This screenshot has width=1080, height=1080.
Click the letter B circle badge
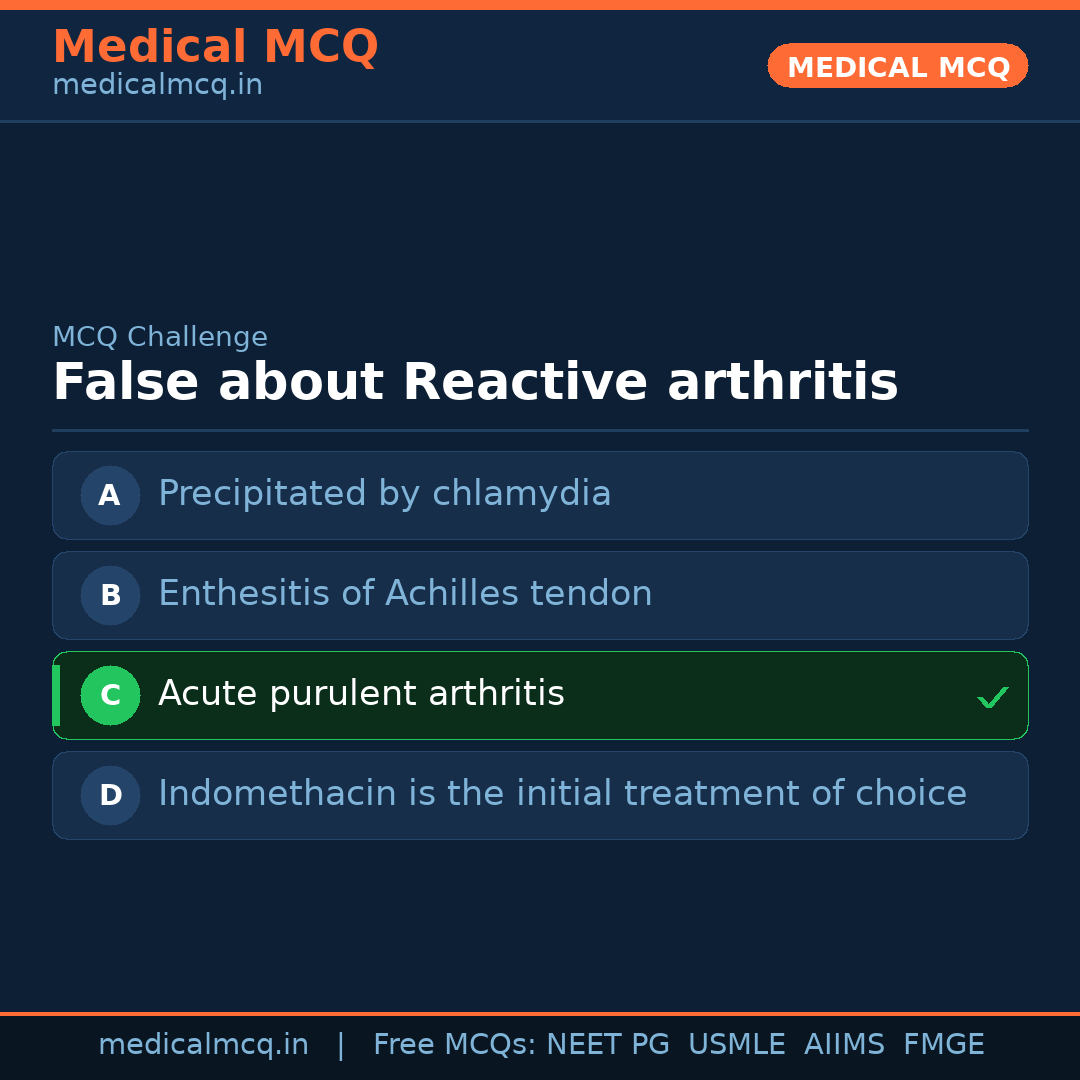[x=110, y=595]
